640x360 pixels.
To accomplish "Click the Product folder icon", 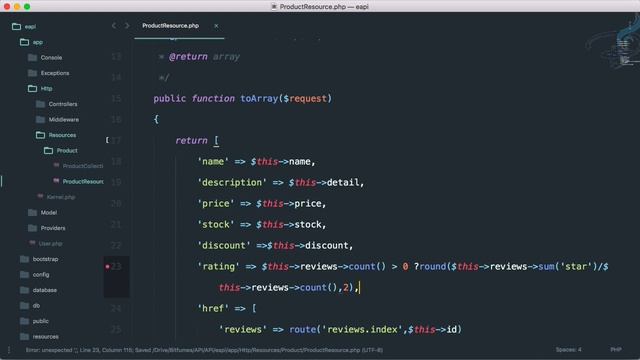I will click(48, 151).
